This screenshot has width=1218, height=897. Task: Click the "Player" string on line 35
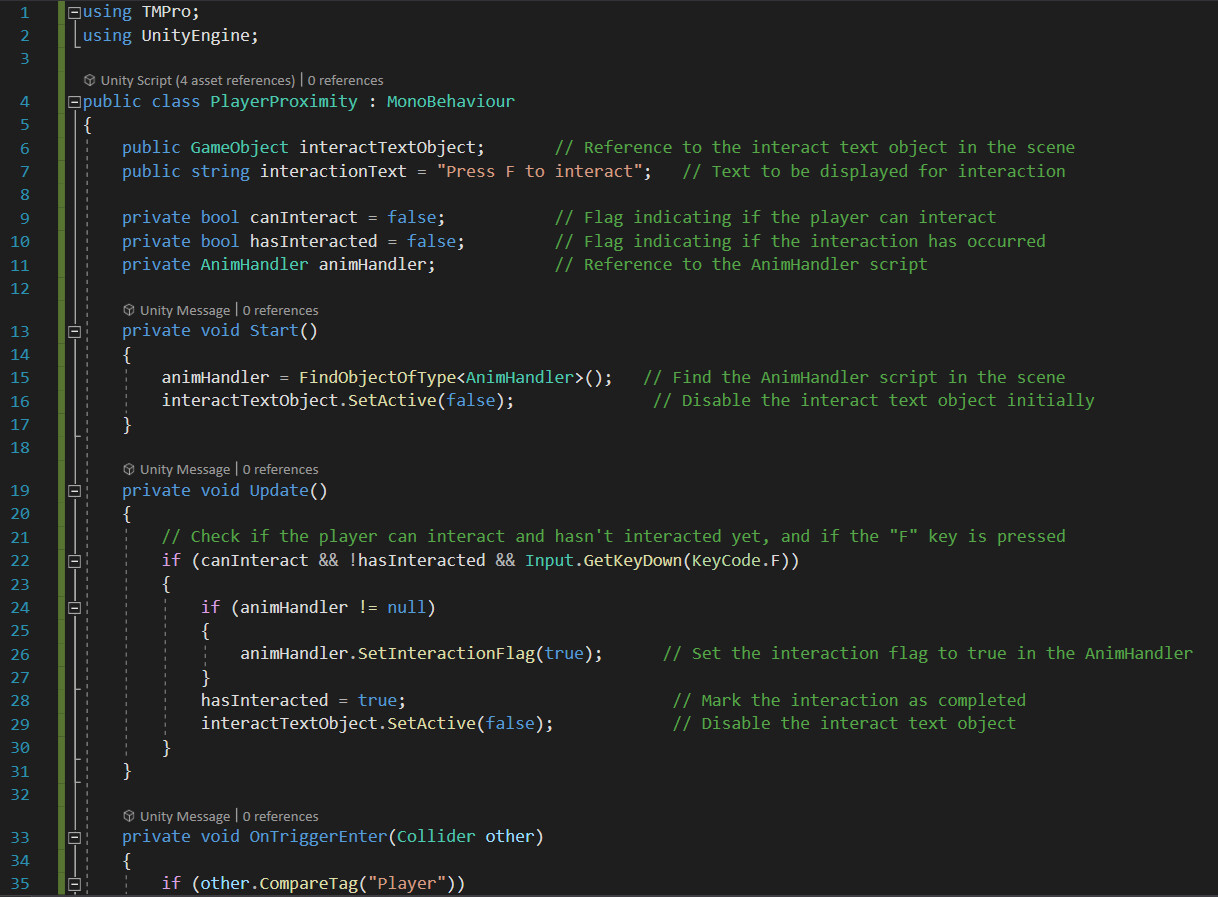pos(407,883)
